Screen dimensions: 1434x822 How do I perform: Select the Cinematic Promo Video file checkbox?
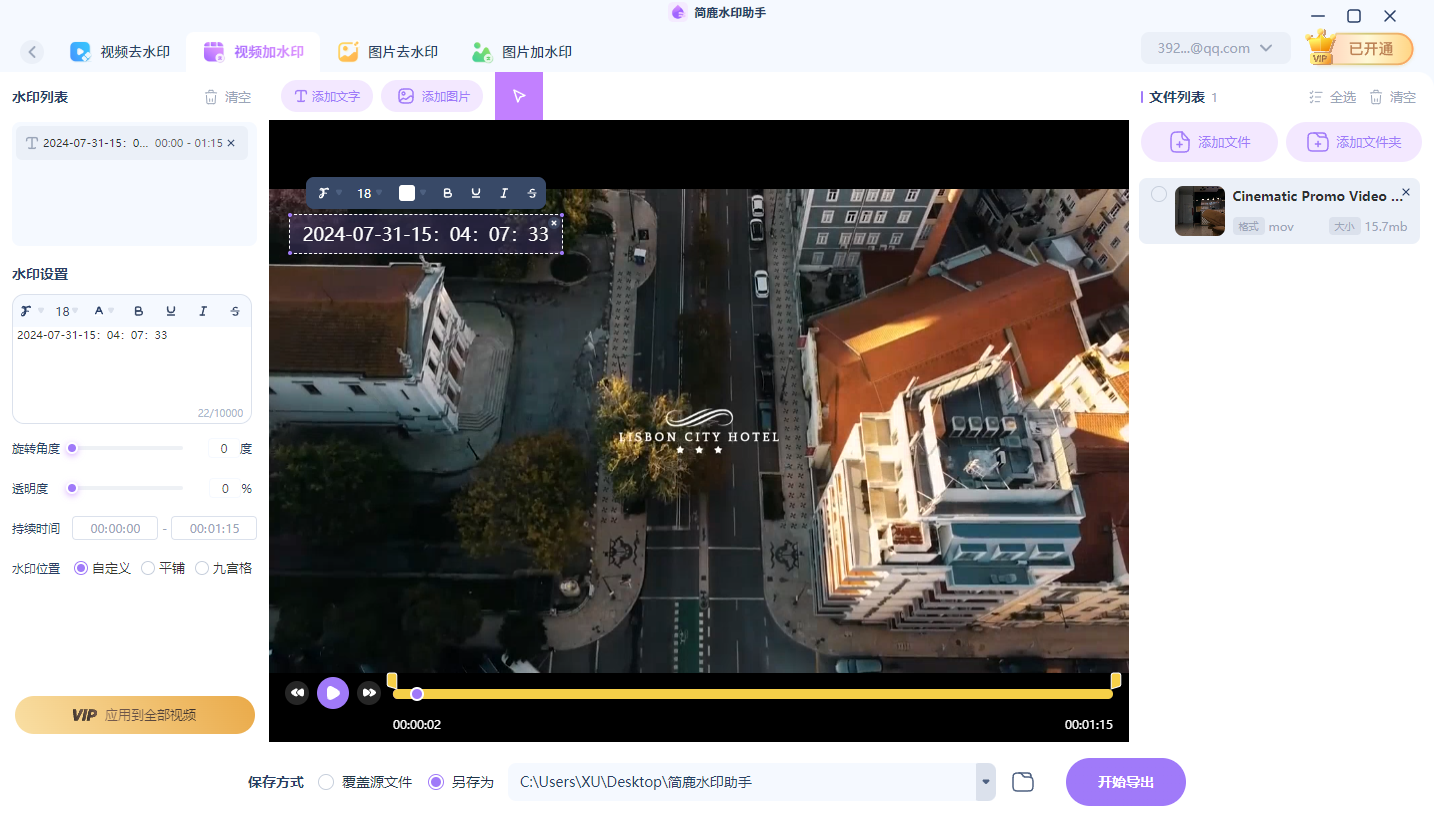coord(1158,194)
